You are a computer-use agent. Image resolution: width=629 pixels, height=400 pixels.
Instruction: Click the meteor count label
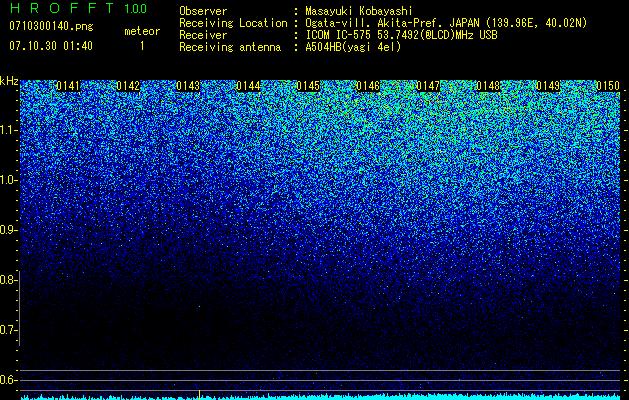(x=142, y=31)
